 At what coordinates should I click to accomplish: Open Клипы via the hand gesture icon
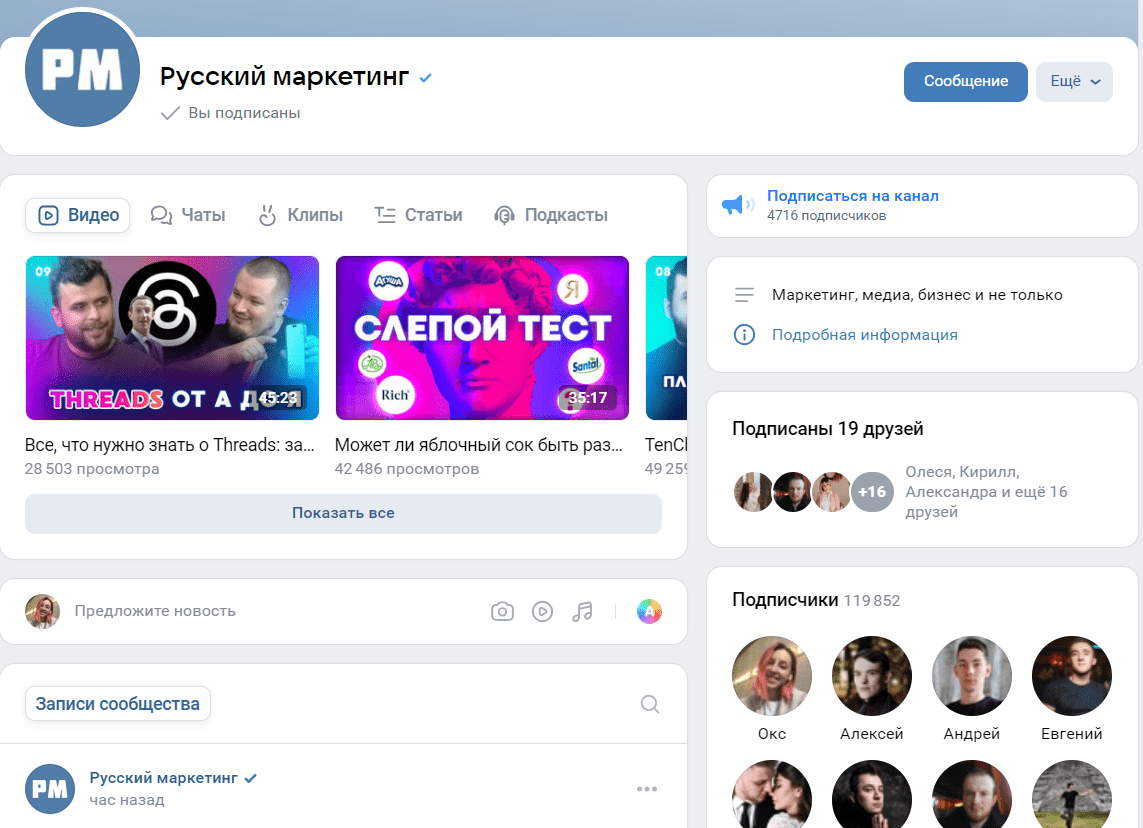coord(267,214)
